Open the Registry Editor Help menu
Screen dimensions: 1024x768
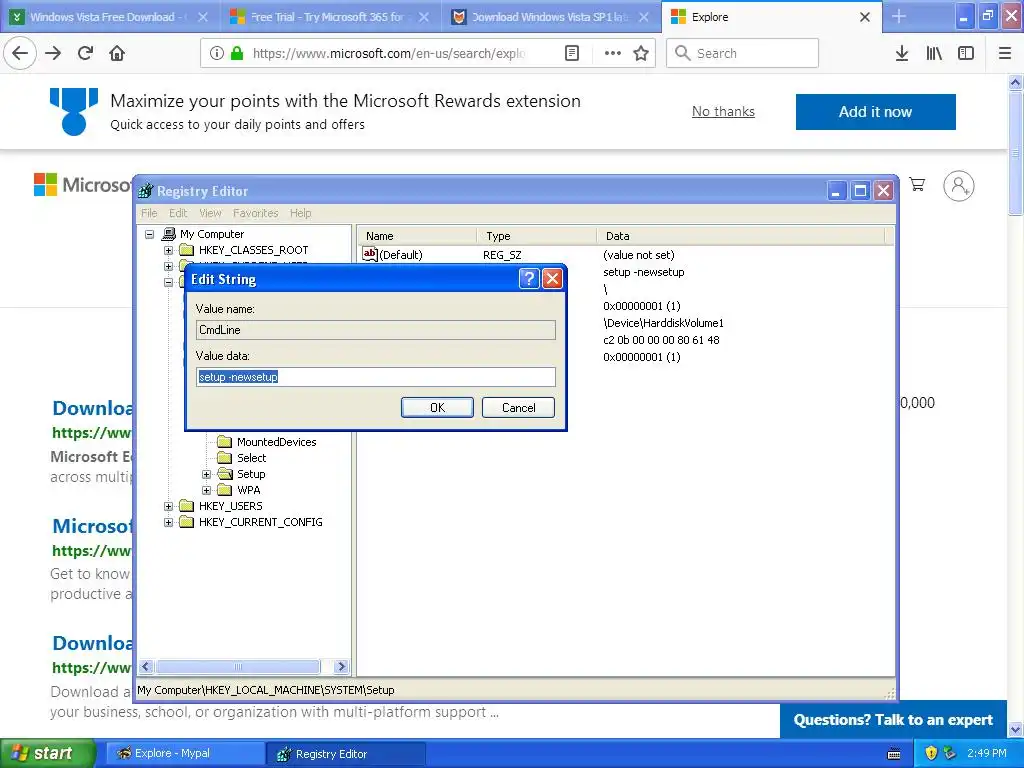click(x=300, y=213)
